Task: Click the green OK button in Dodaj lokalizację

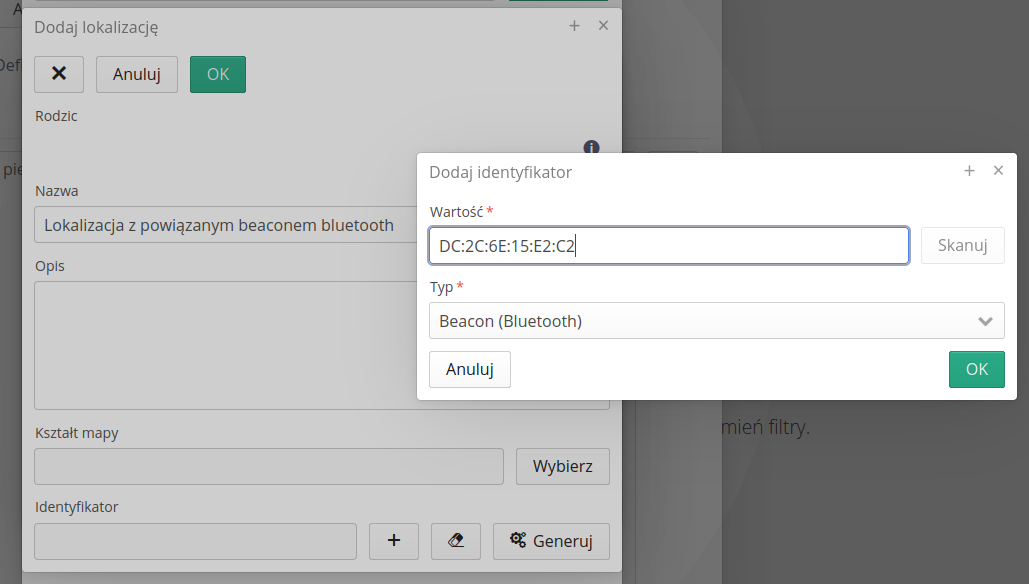Action: pos(218,74)
